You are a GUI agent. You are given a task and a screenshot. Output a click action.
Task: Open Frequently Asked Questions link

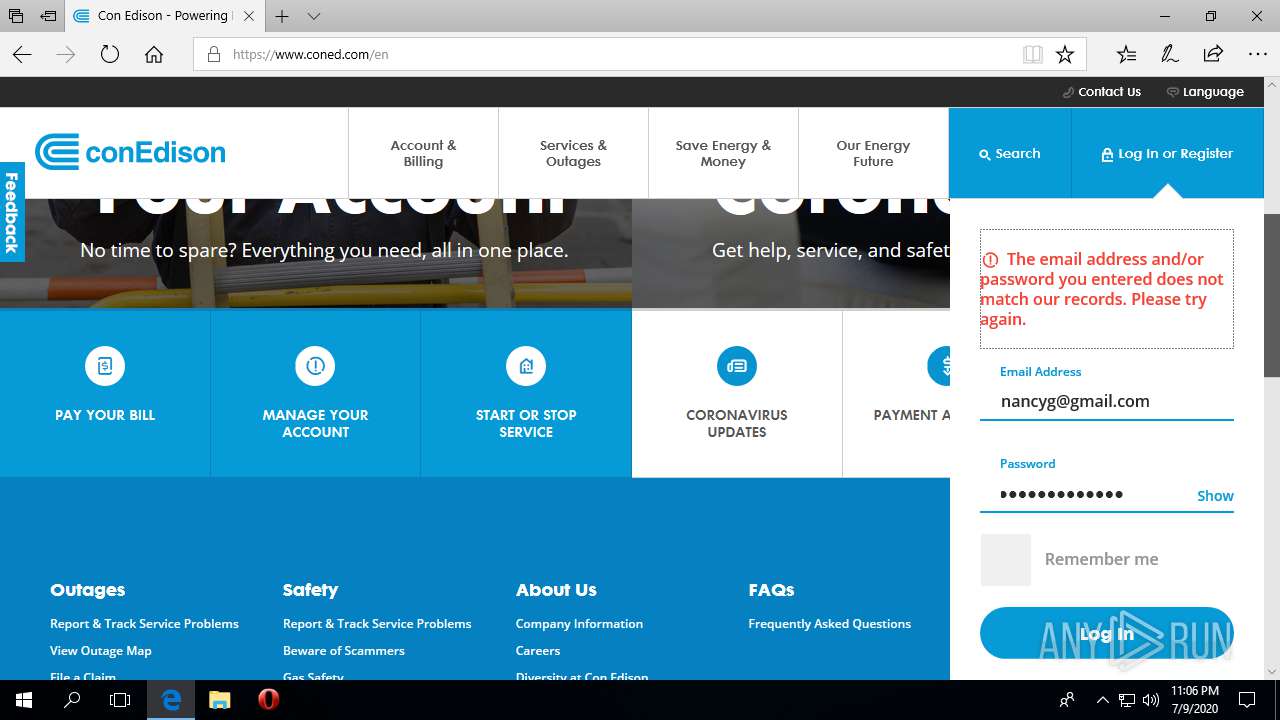[830, 623]
